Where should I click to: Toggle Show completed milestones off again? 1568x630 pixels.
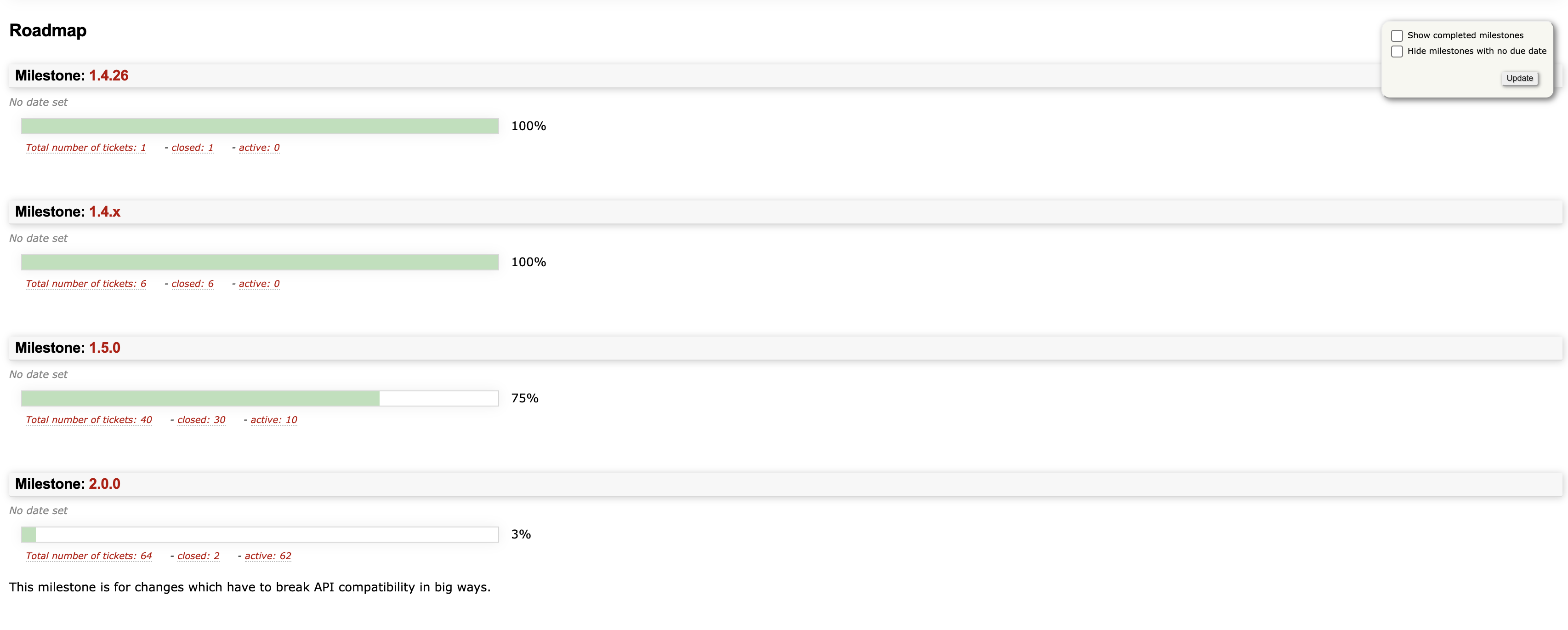[1397, 35]
